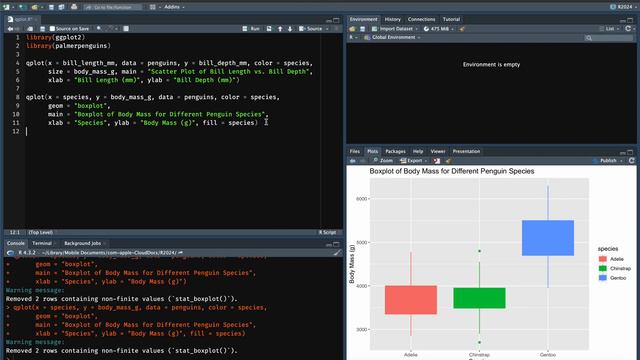The height and width of the screenshot is (360, 640).
Task: Open an existing file via the folder icon
Action: (x=35, y=7)
